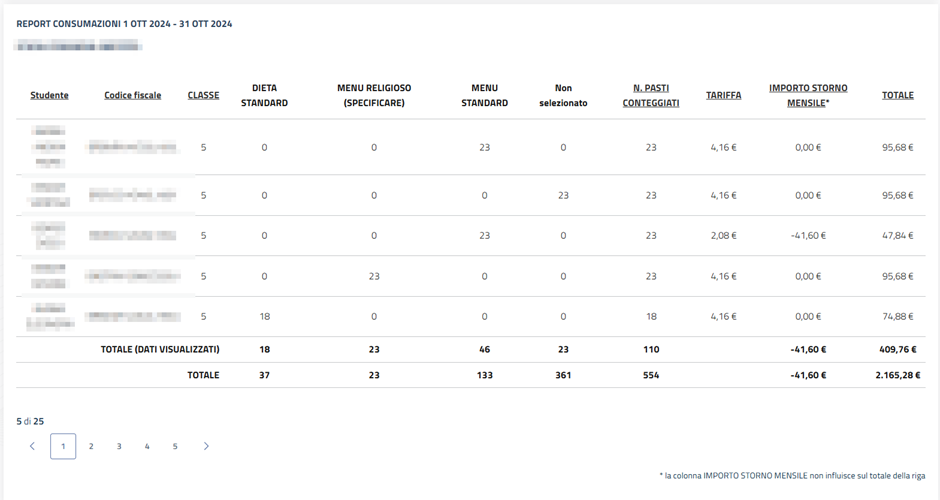Sort by TOTALE column header
This screenshot has height=500, width=940.
[897, 95]
